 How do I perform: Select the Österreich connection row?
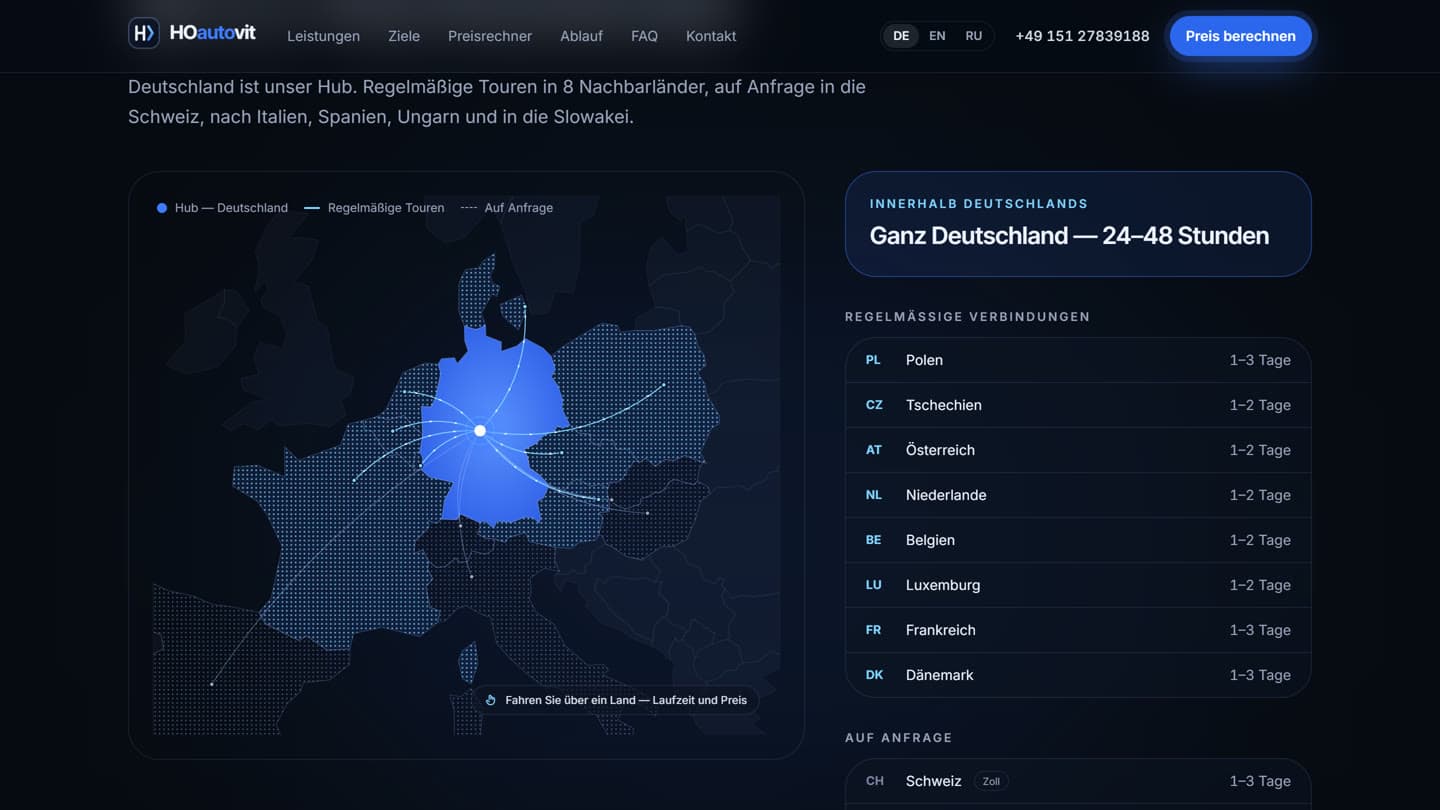click(1078, 450)
